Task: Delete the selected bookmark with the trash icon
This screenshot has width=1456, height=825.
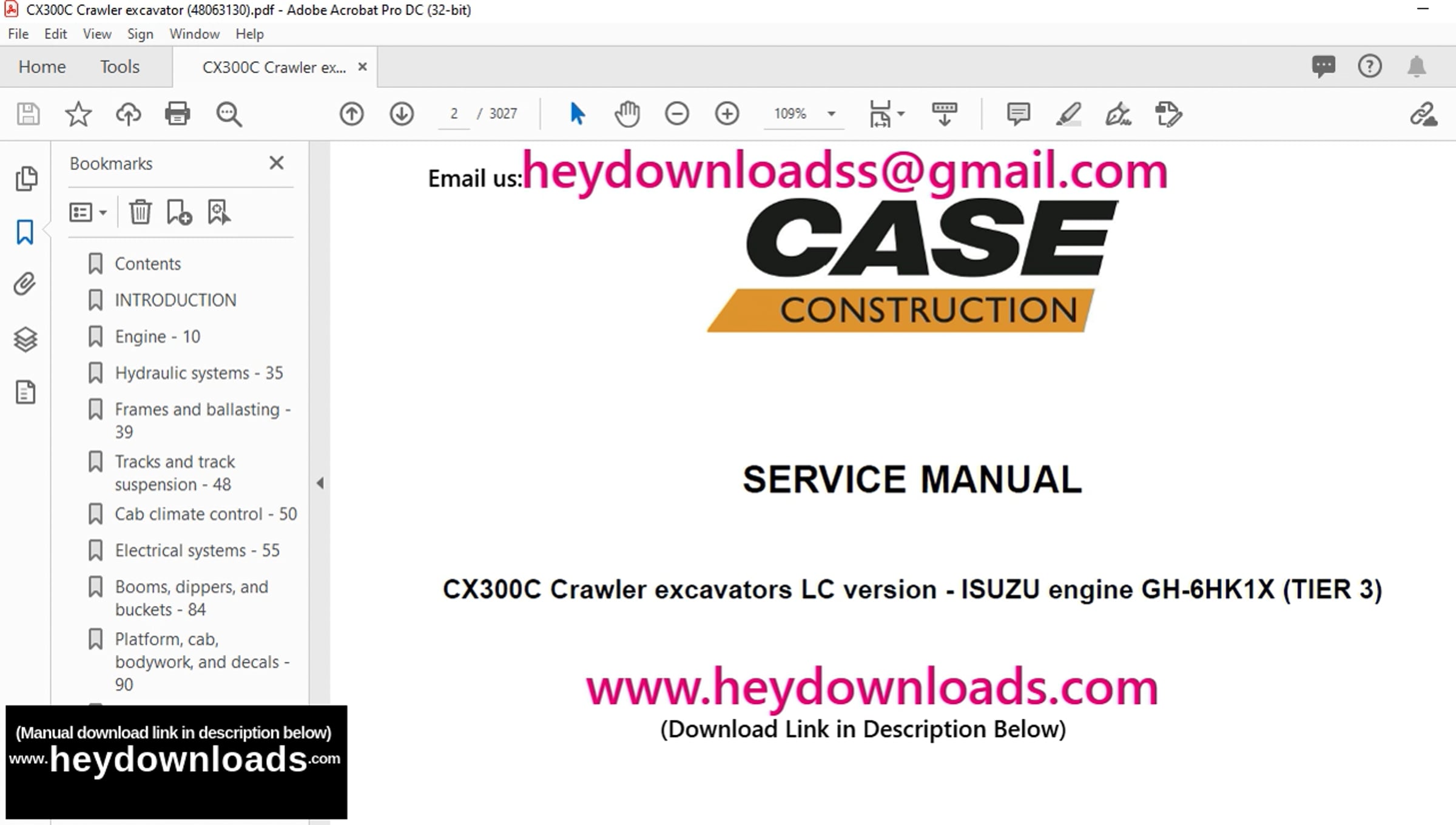Action: pyautogui.click(x=140, y=212)
